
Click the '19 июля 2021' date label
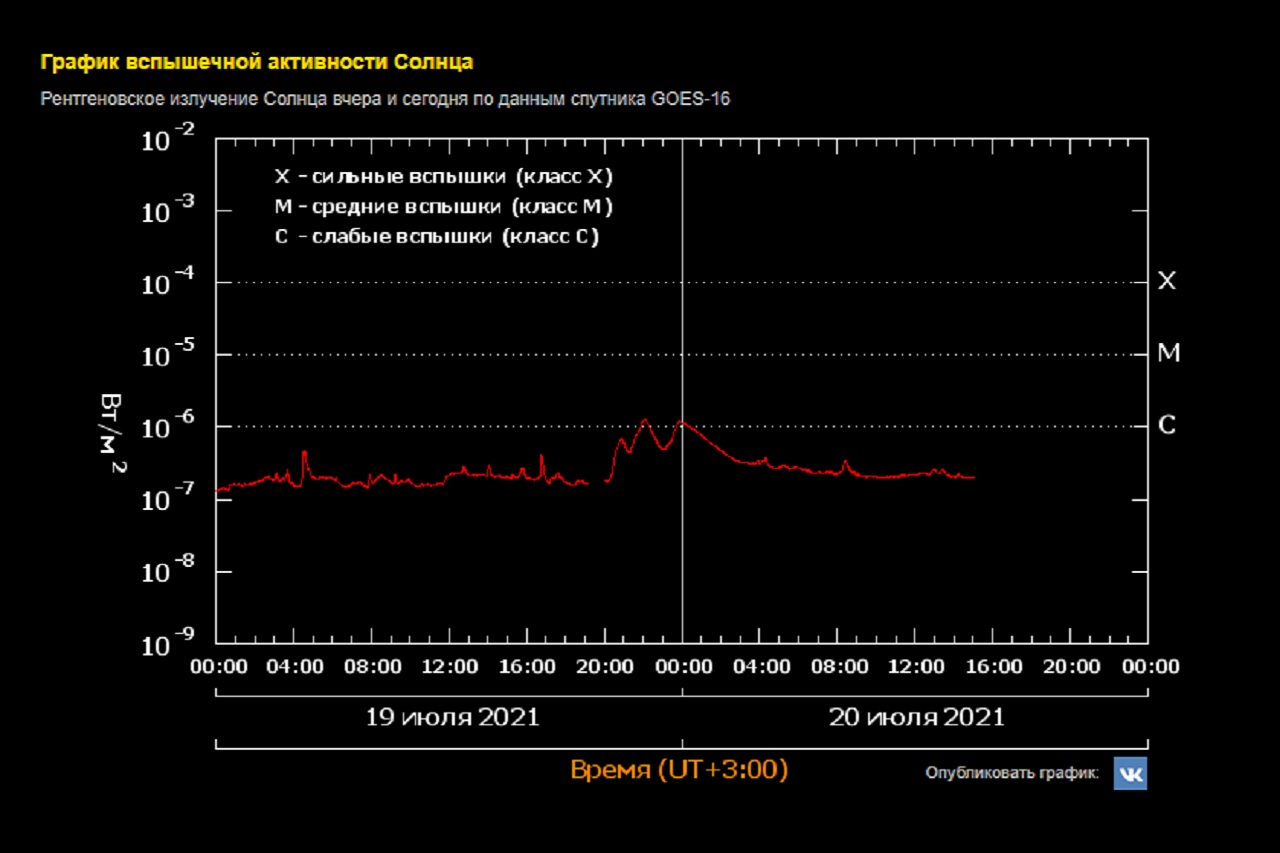pyautogui.click(x=451, y=717)
